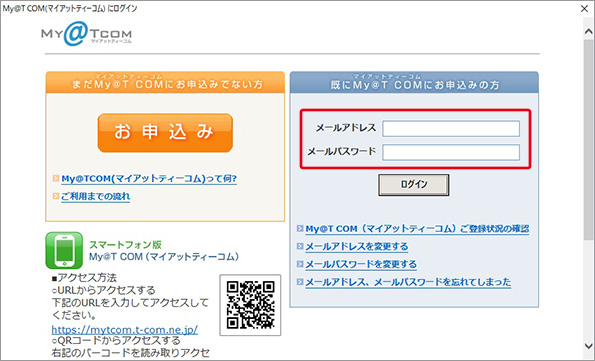Open ご利用までの流れ link

(96, 196)
